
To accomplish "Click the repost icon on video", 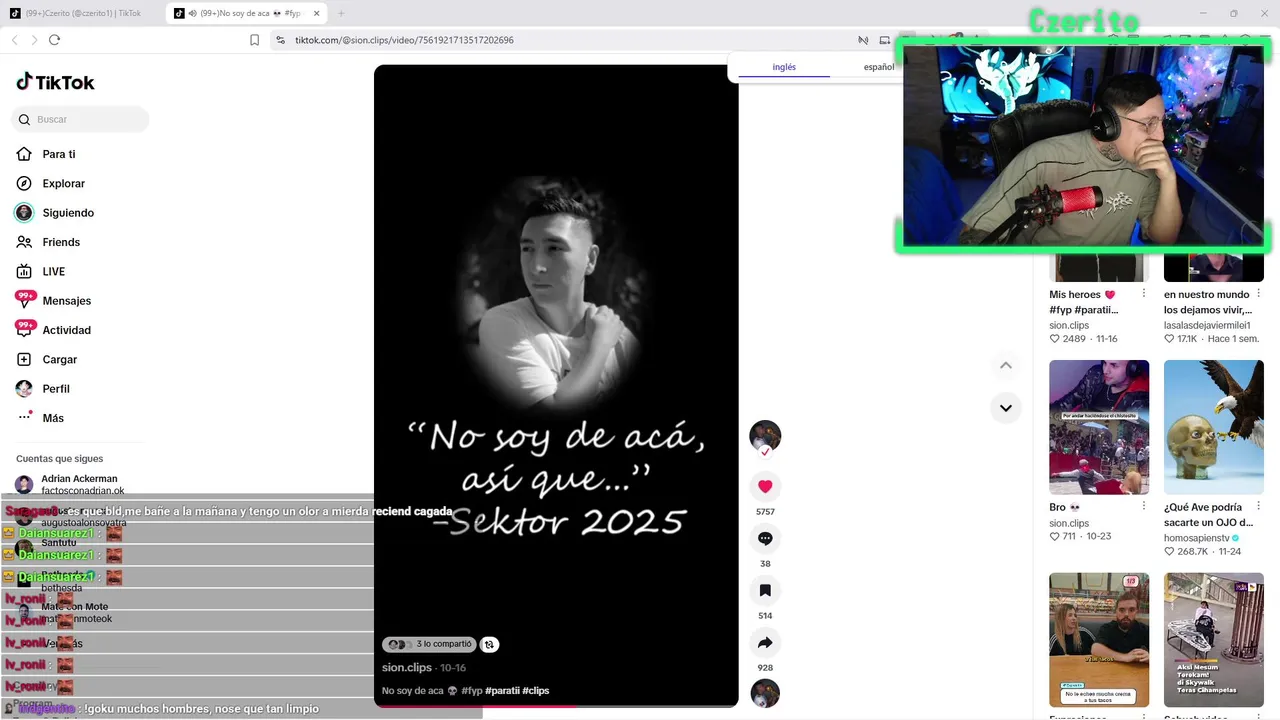I will tap(489, 645).
